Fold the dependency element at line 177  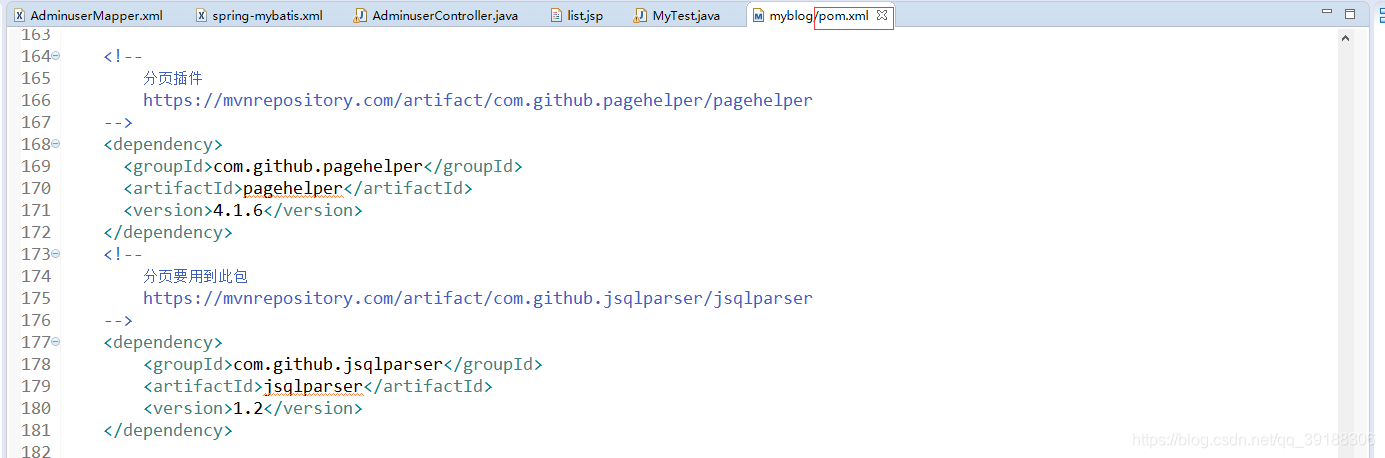click(56, 342)
